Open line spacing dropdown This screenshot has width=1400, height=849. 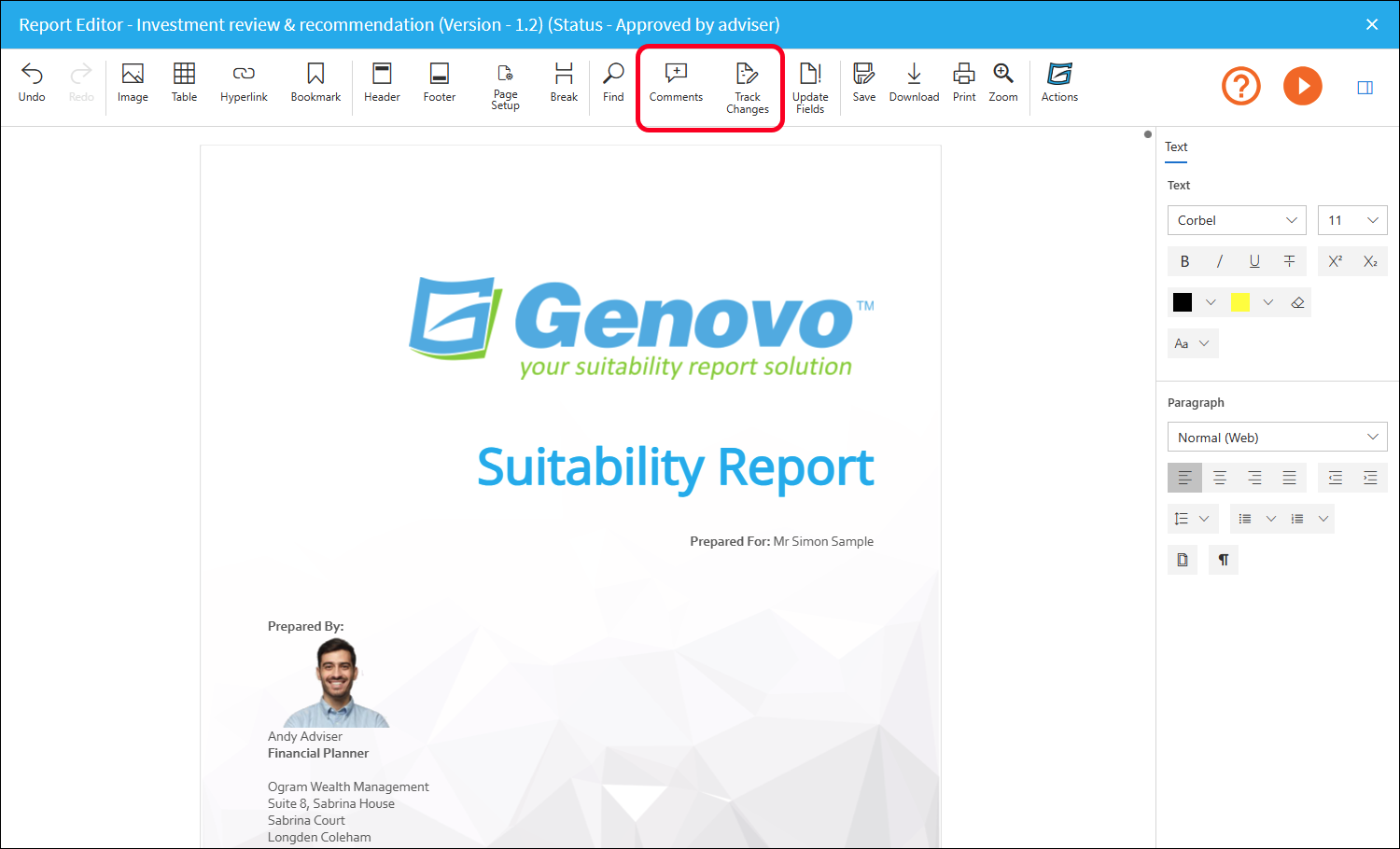[x=1193, y=519]
